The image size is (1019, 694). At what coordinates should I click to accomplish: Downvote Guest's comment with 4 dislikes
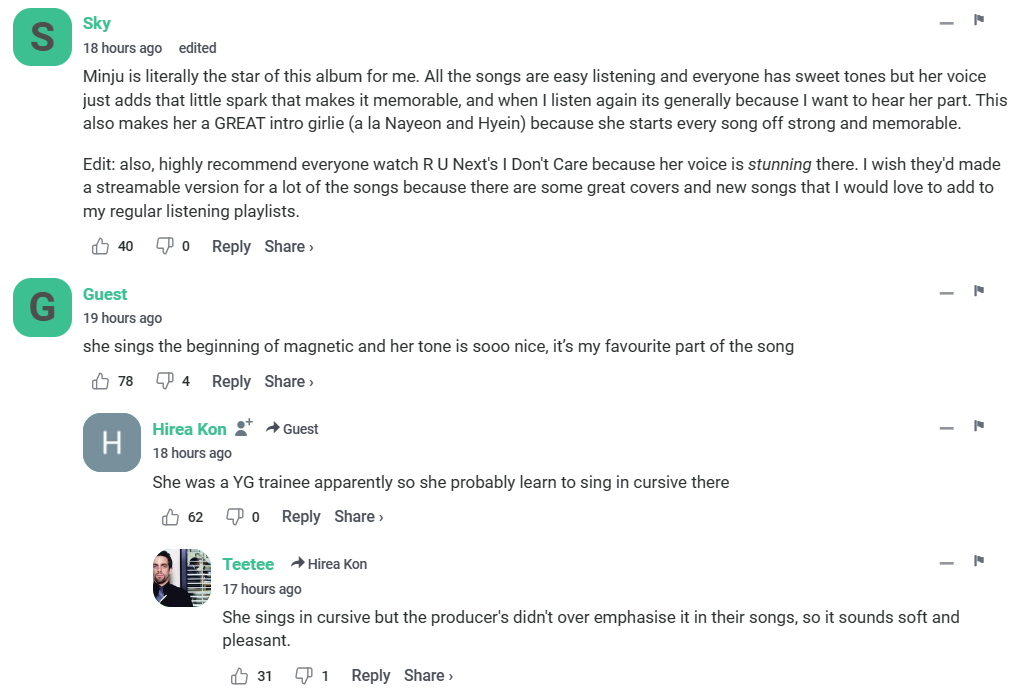(x=165, y=381)
